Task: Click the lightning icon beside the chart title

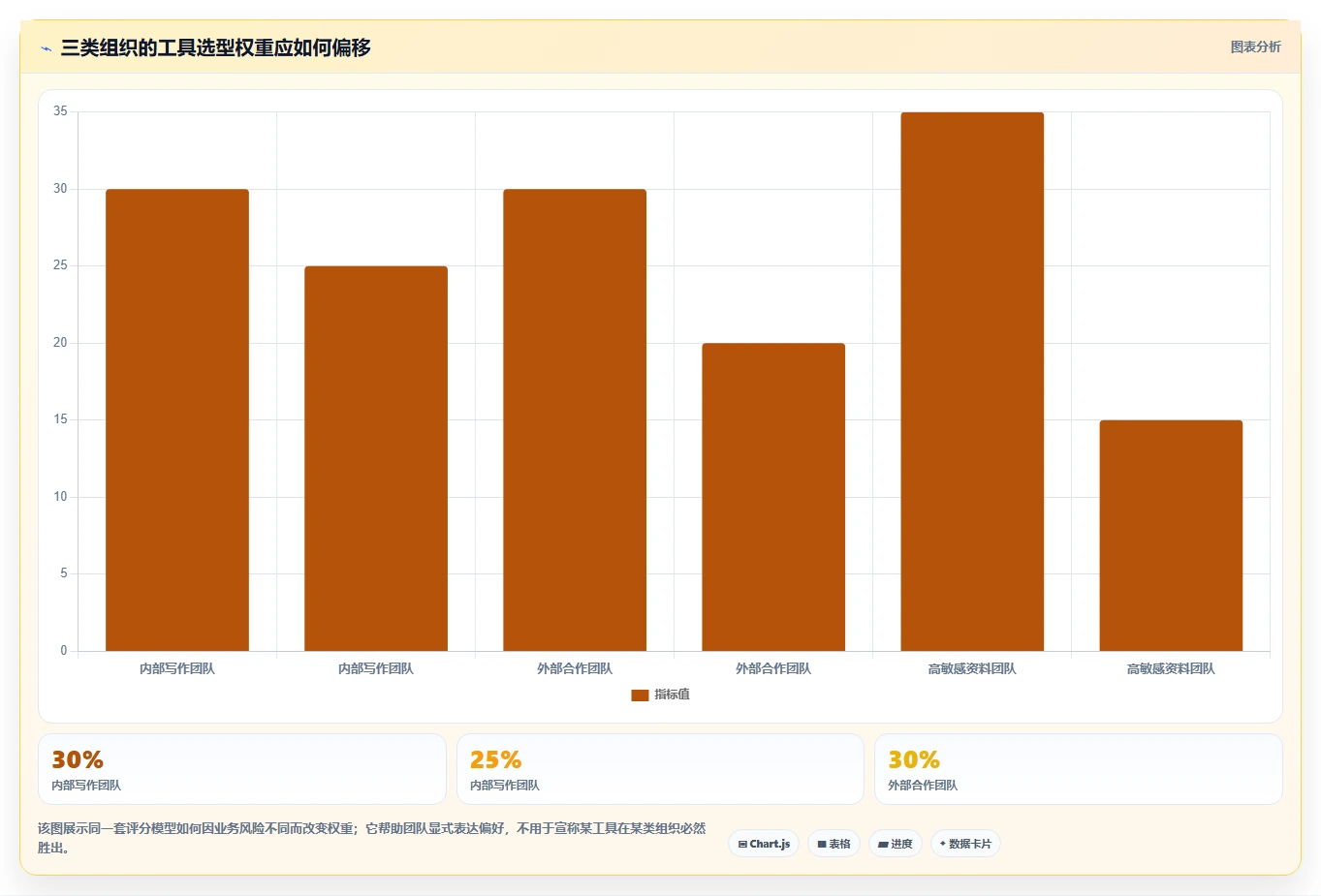Action: 46,48
